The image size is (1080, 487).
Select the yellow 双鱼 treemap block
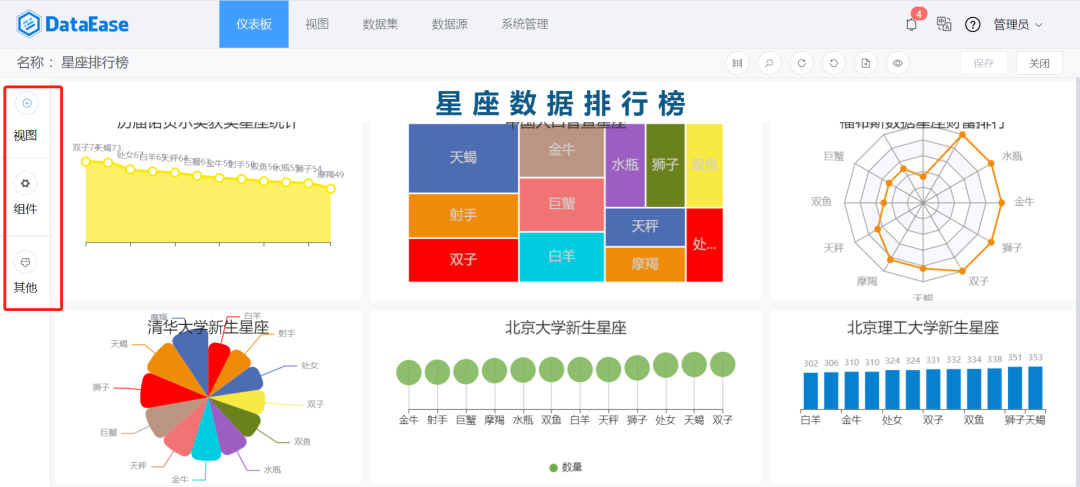click(705, 165)
